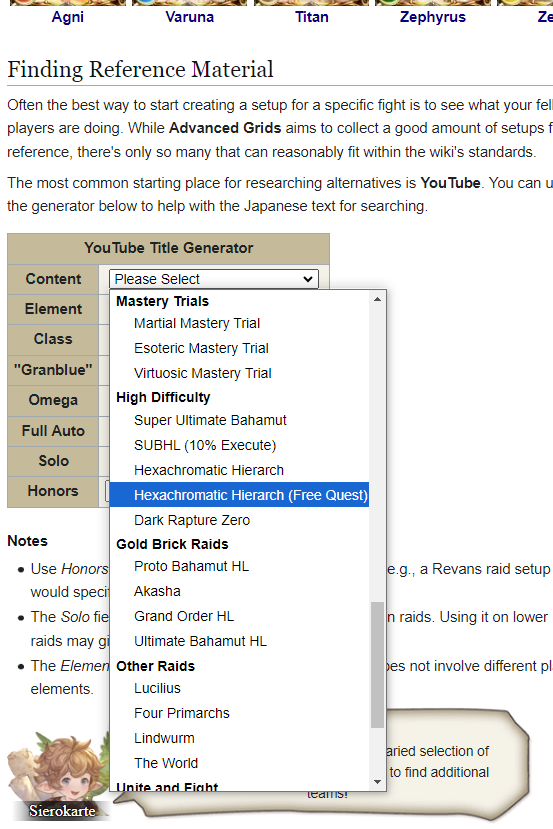The width and height of the screenshot is (553, 829).
Task: Click dropdown list scroll down arrow
Action: 377,781
